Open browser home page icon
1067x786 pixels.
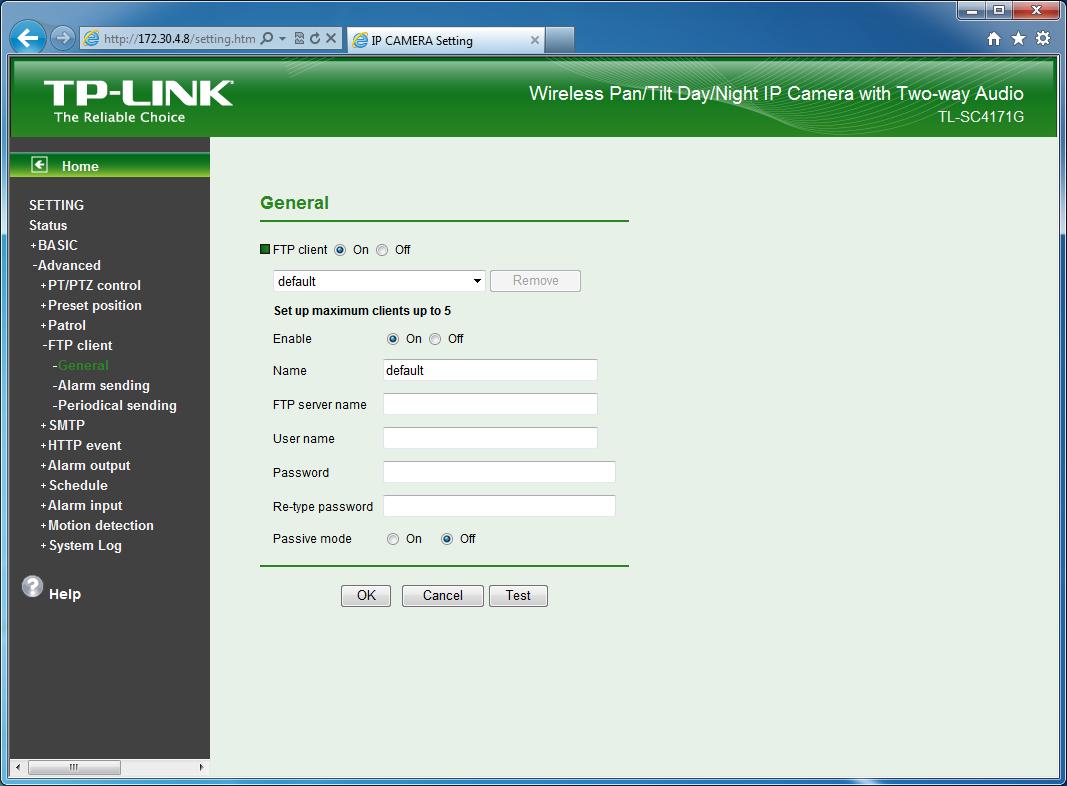coord(994,39)
